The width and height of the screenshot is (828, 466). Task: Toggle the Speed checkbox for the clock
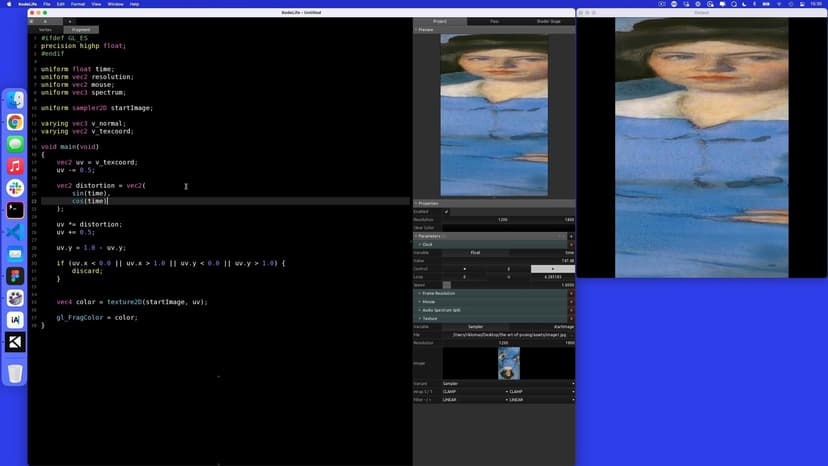tap(447, 285)
